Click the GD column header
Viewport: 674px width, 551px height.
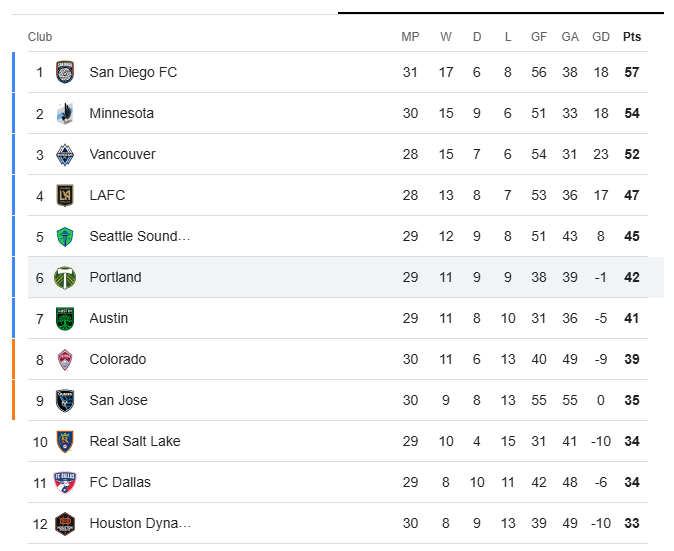[601, 37]
